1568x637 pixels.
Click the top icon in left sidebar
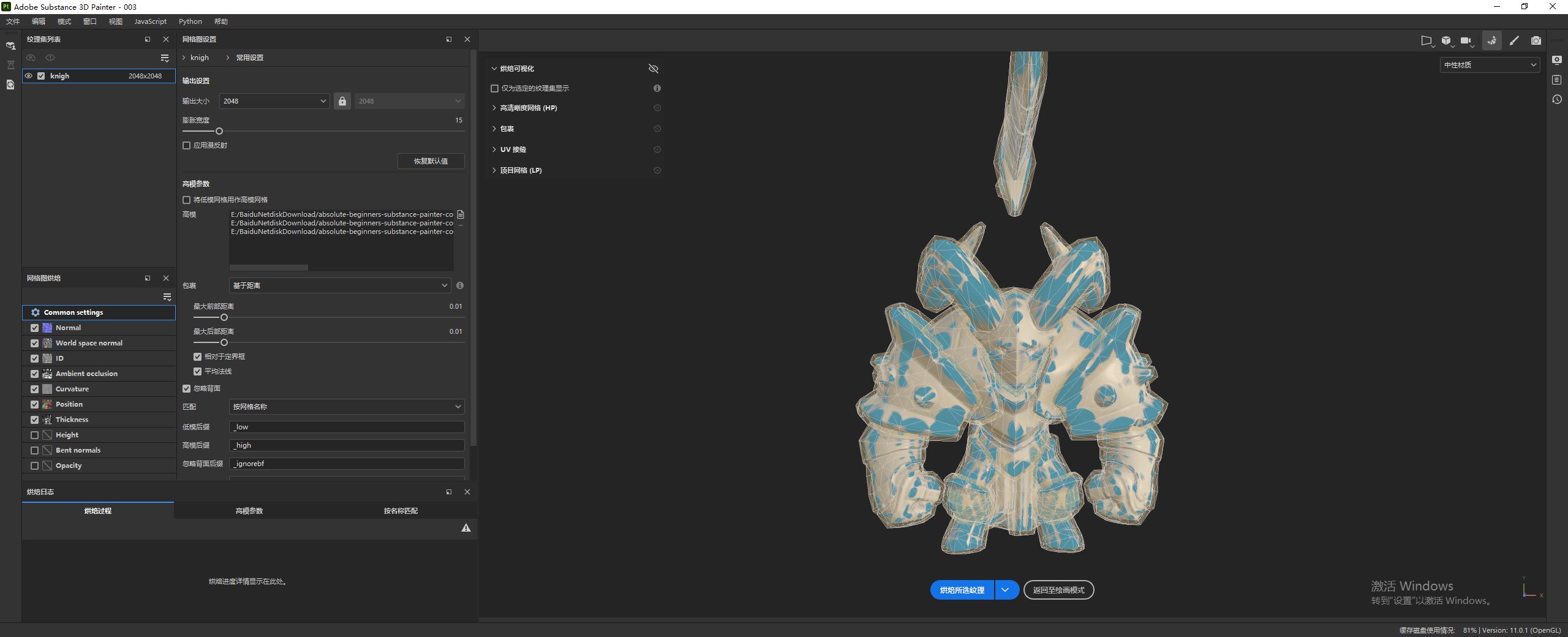tap(10, 45)
